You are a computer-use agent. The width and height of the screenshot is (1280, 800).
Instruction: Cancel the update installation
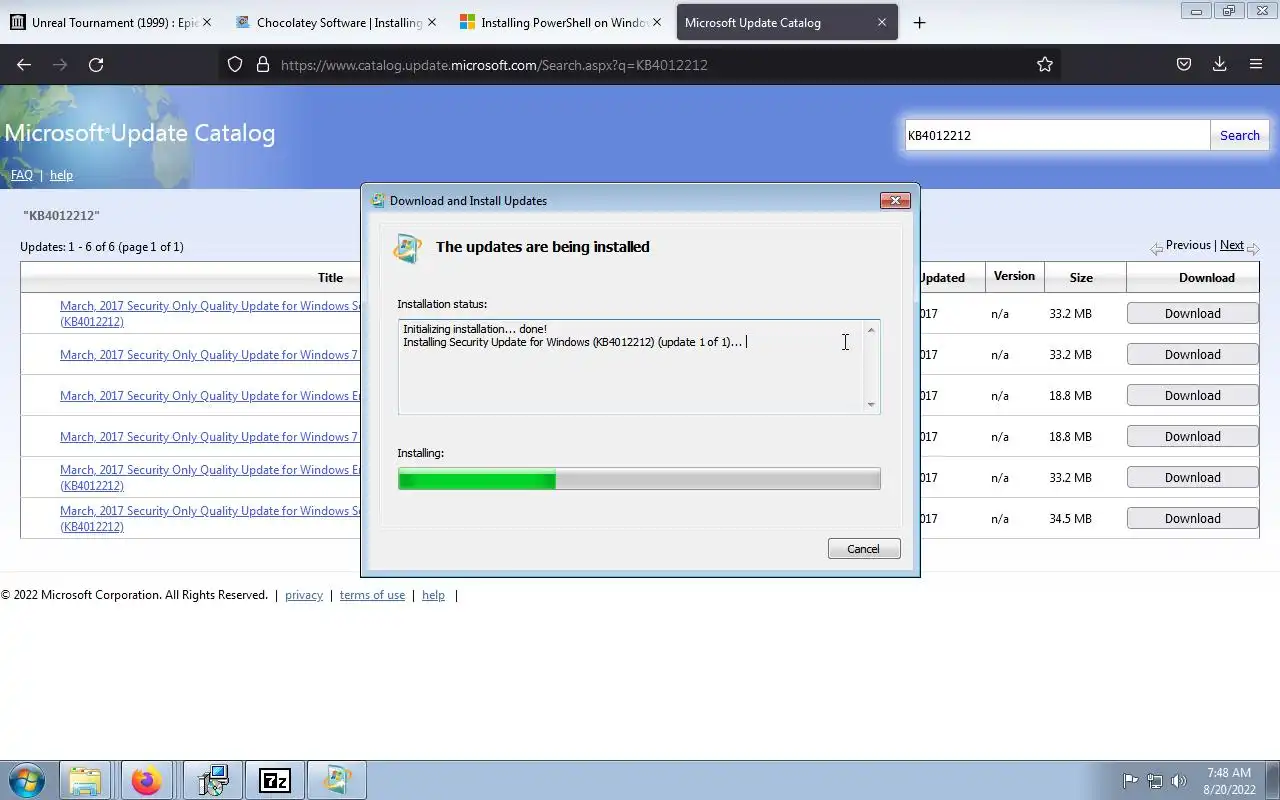click(863, 548)
